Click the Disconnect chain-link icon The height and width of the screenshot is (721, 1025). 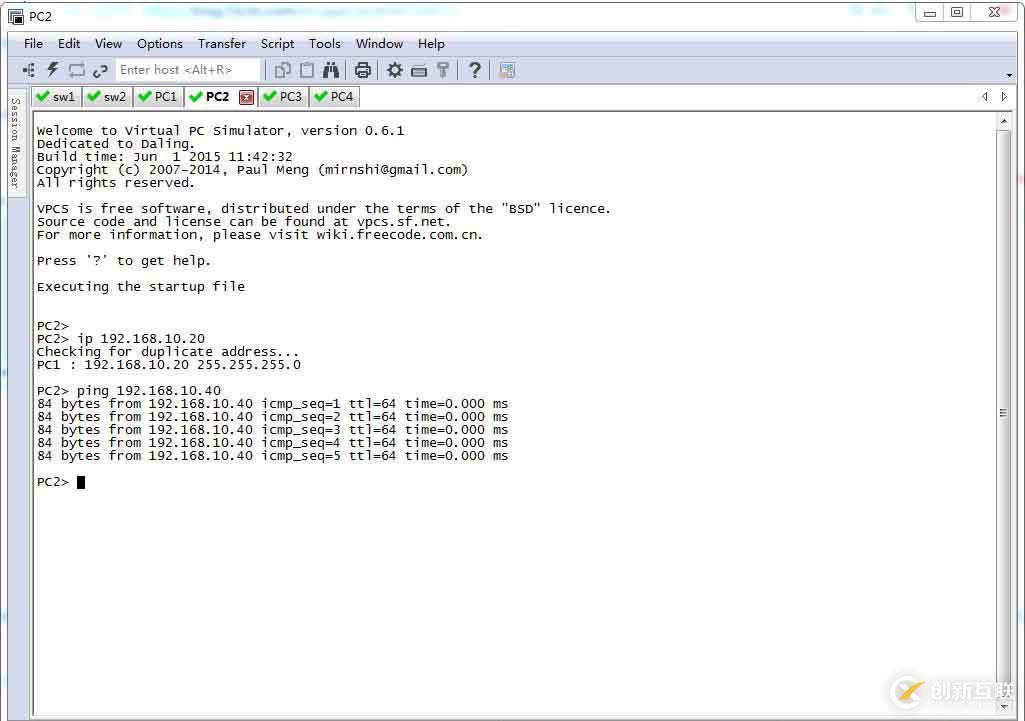[100, 71]
